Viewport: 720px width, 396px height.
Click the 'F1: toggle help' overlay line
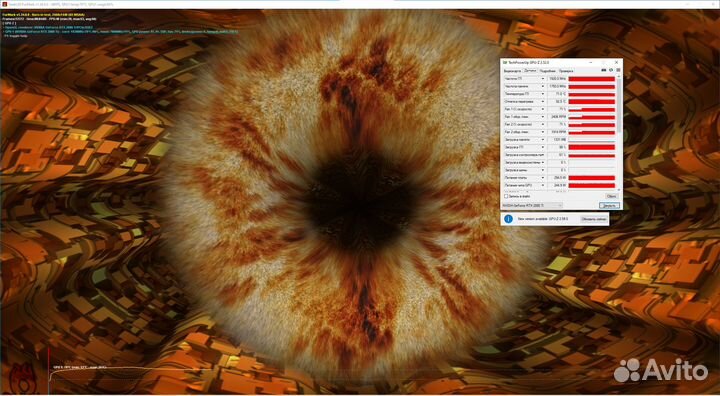(15, 36)
